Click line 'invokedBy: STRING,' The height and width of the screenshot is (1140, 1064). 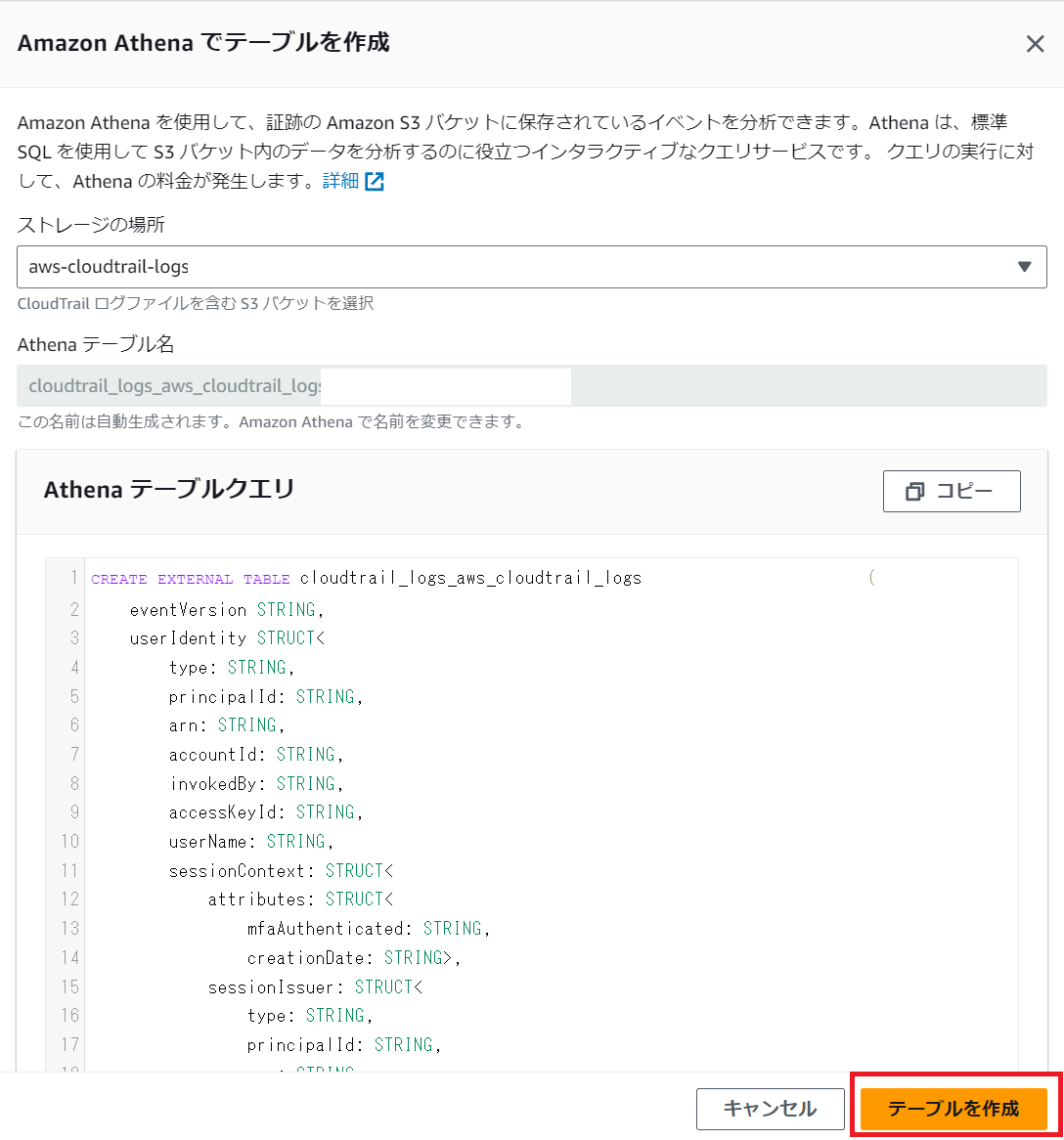[x=256, y=784]
